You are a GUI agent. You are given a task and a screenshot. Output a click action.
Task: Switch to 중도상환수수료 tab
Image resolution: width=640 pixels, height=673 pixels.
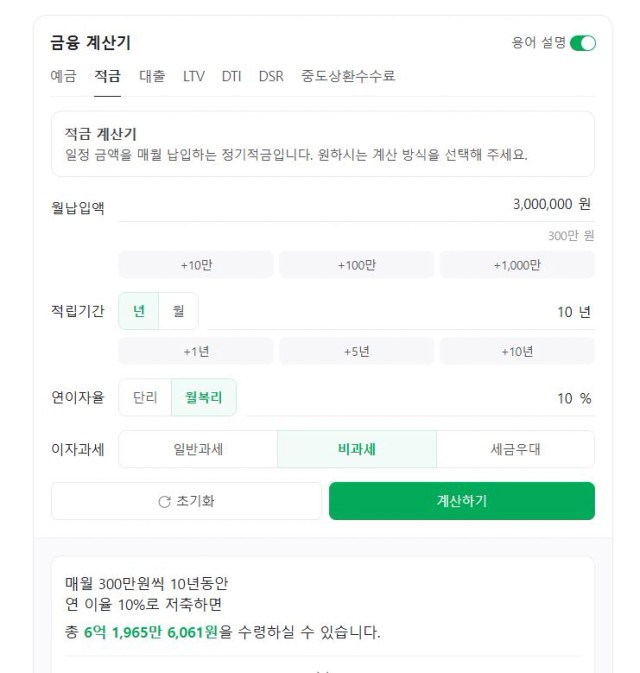point(348,76)
